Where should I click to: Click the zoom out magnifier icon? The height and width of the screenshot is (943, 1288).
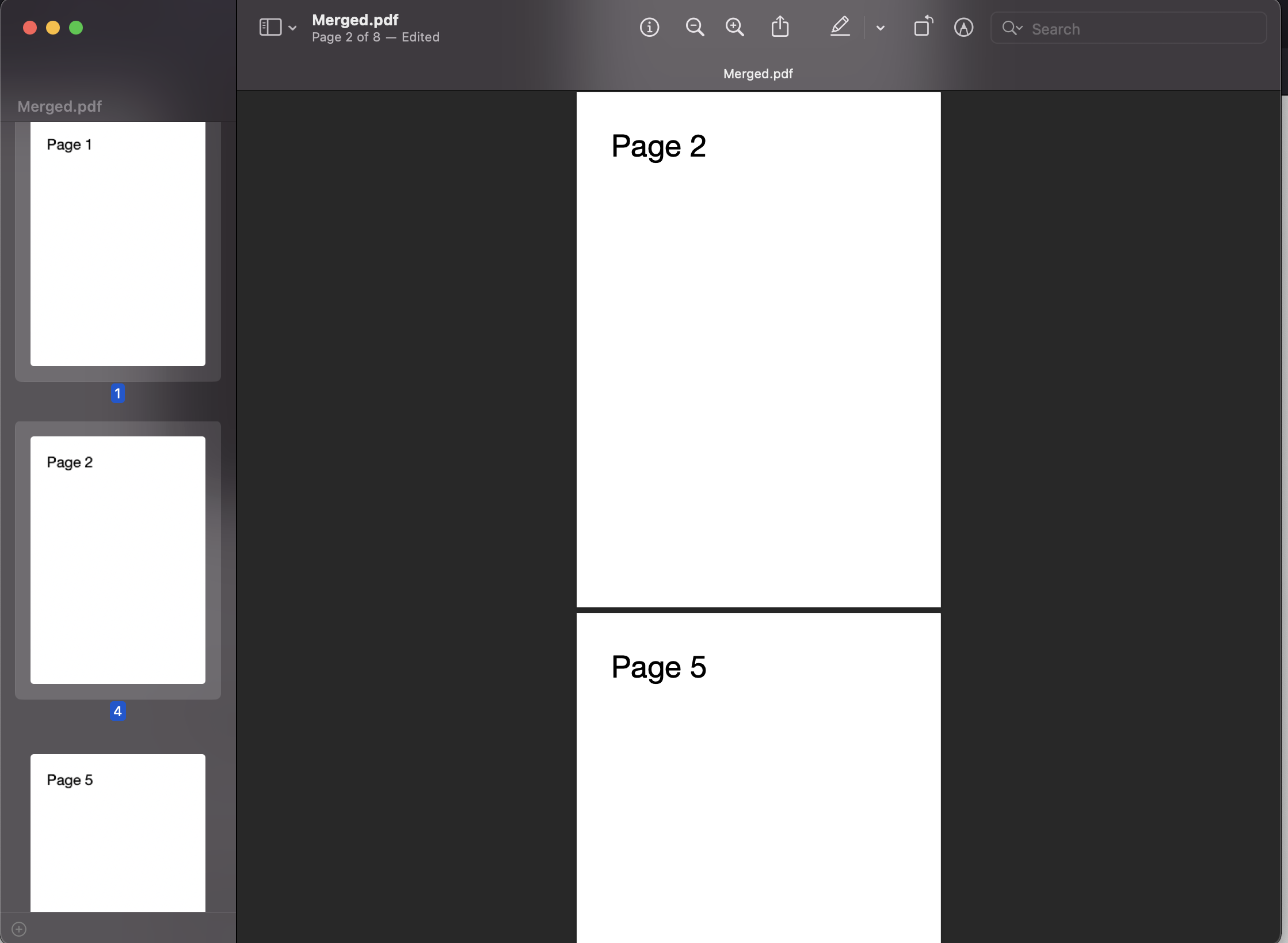click(x=695, y=27)
